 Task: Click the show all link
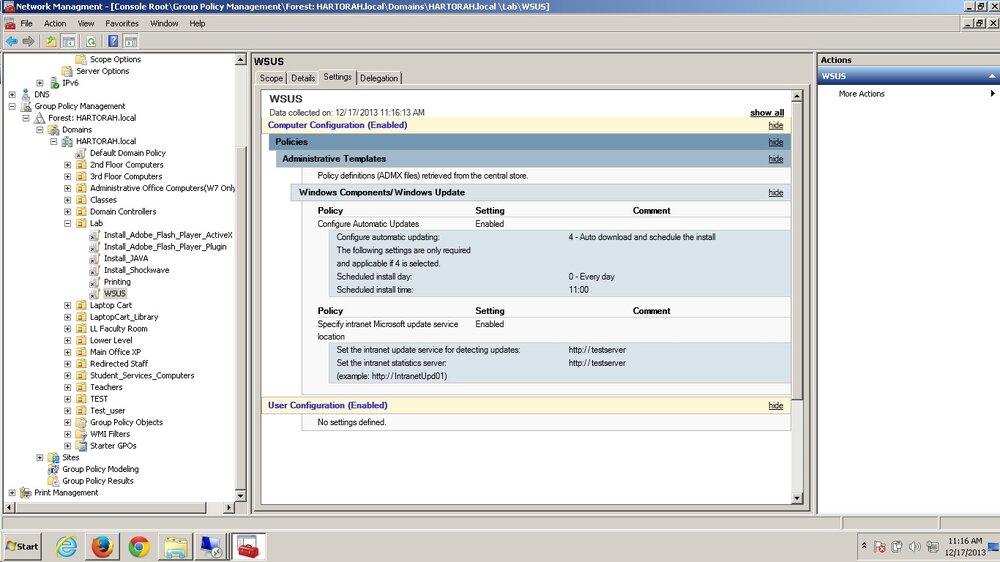pyautogui.click(x=767, y=112)
